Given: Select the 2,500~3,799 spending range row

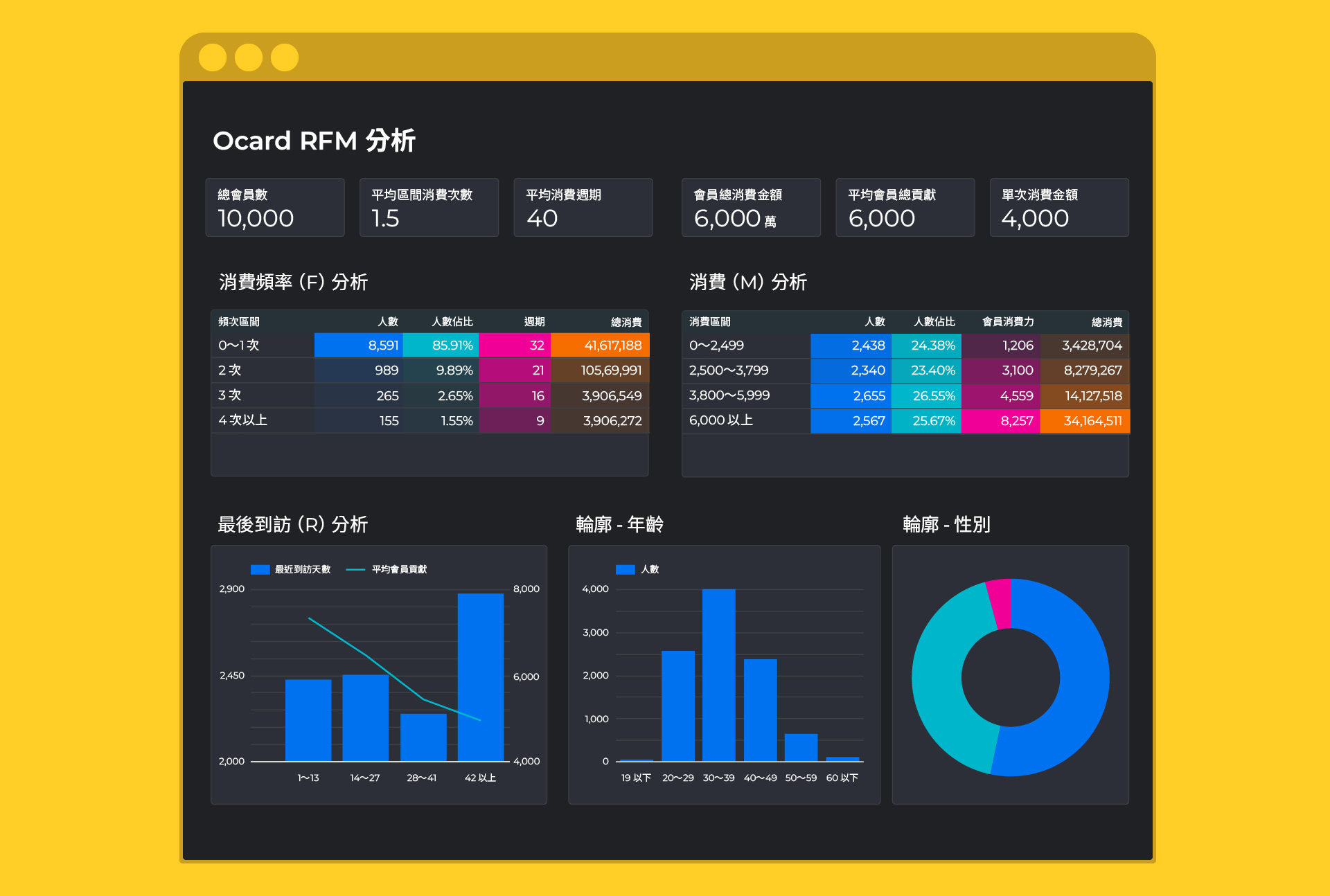Looking at the screenshot, I should coord(906,370).
